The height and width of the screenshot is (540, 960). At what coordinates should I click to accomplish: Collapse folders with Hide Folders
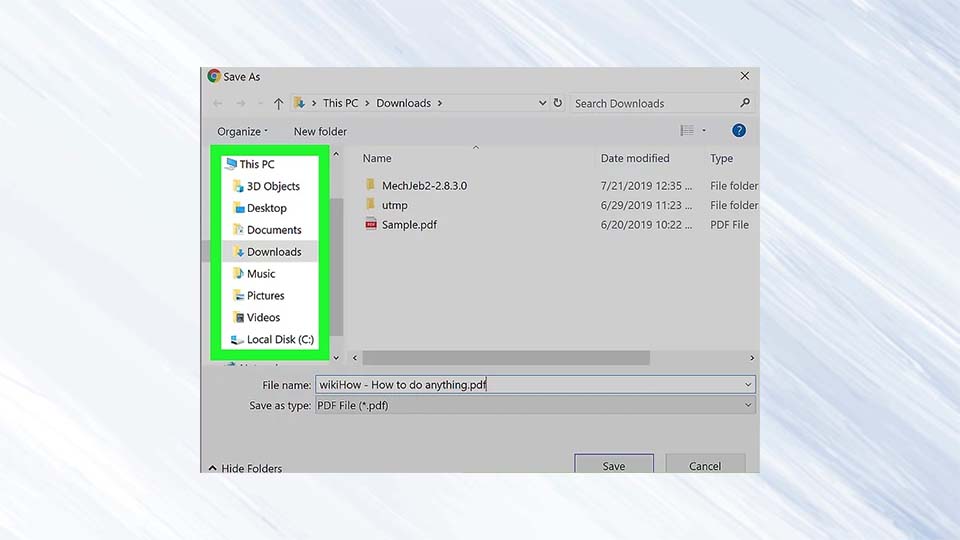click(245, 468)
